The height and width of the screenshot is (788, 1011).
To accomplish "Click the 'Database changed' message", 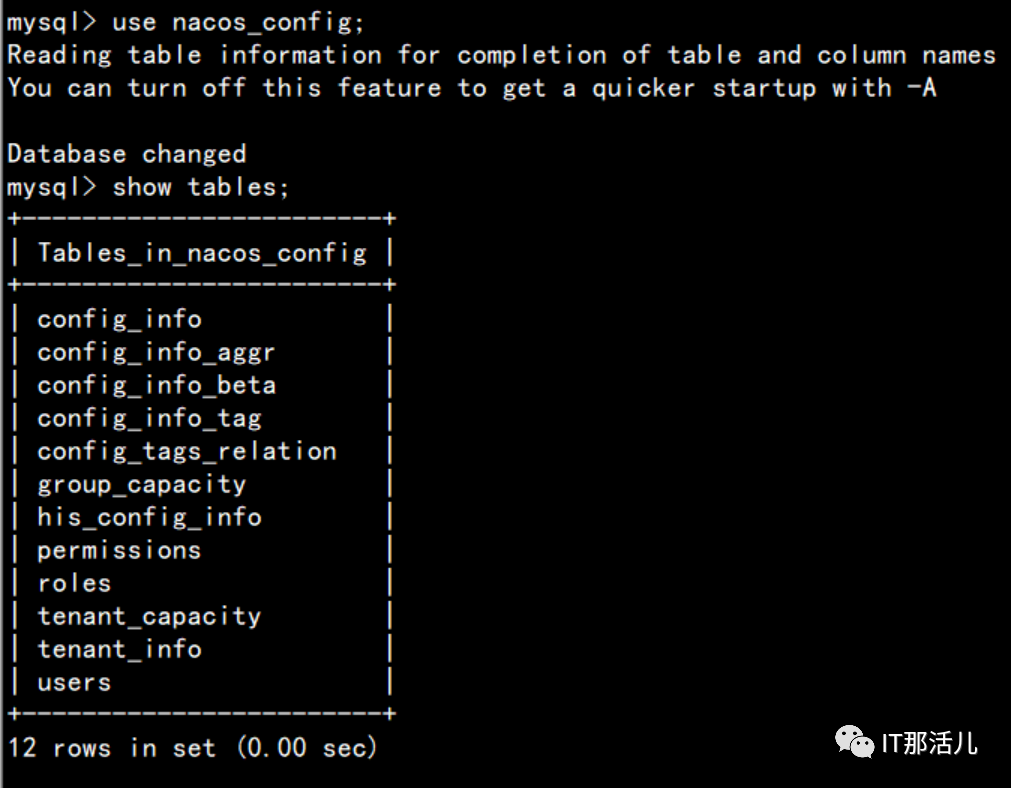I will pos(126,154).
